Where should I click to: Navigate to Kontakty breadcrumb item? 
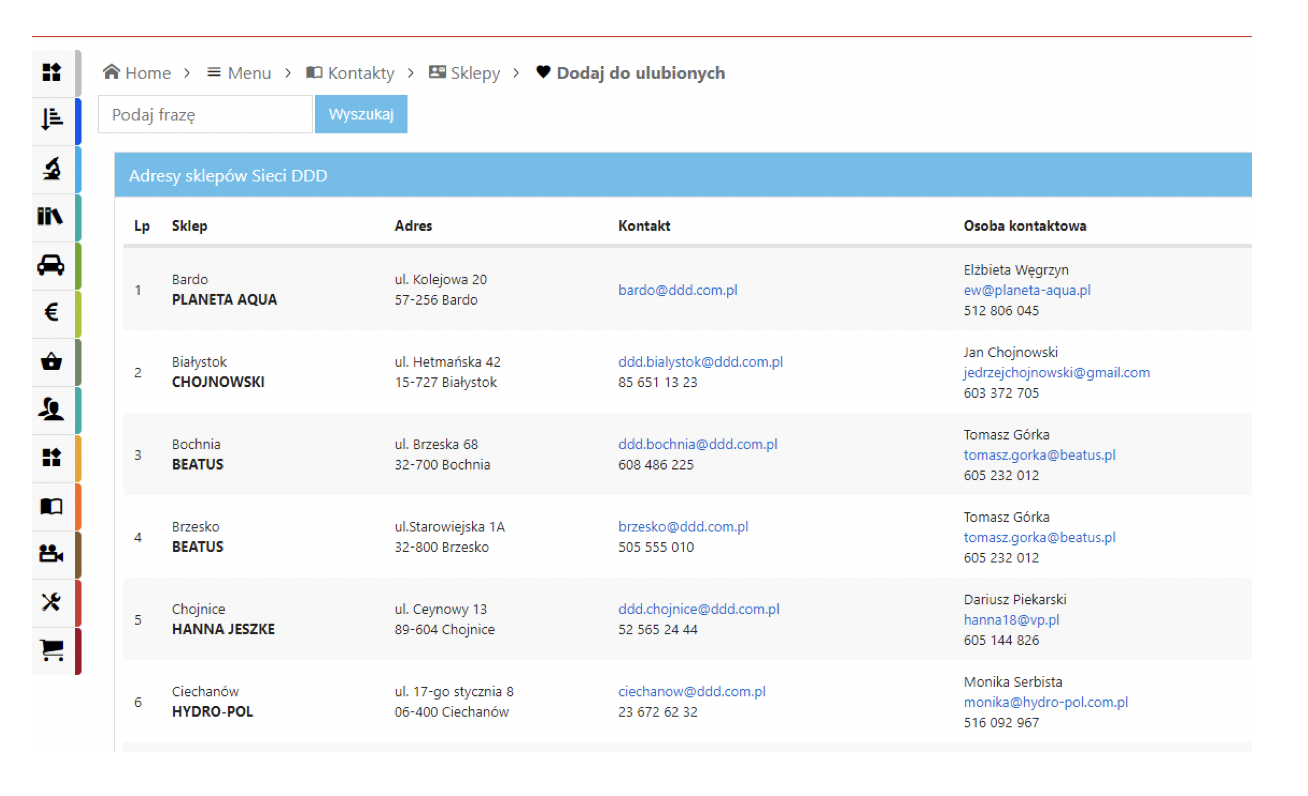coord(350,73)
